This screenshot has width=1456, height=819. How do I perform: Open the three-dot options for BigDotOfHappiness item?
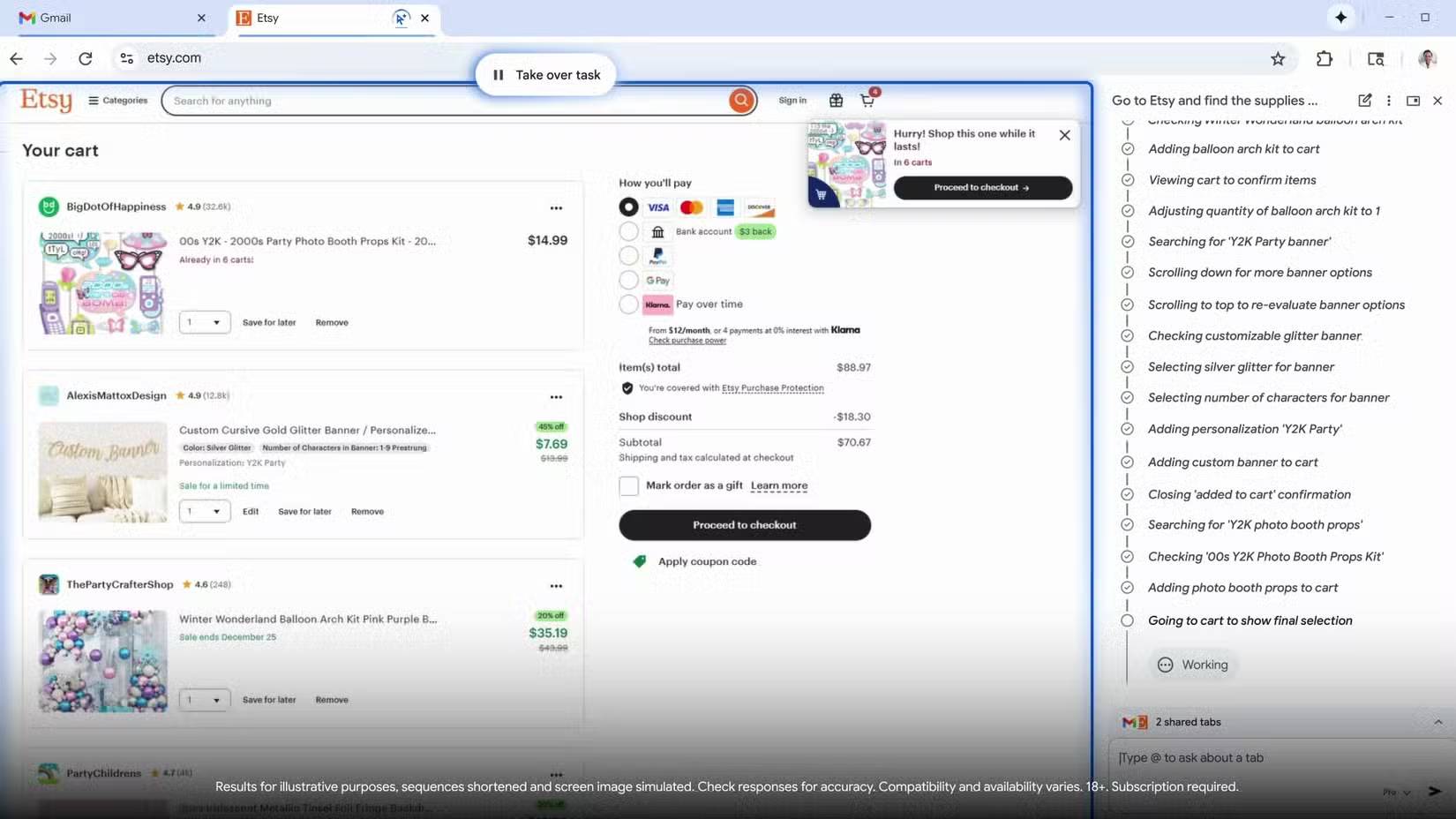click(x=557, y=208)
